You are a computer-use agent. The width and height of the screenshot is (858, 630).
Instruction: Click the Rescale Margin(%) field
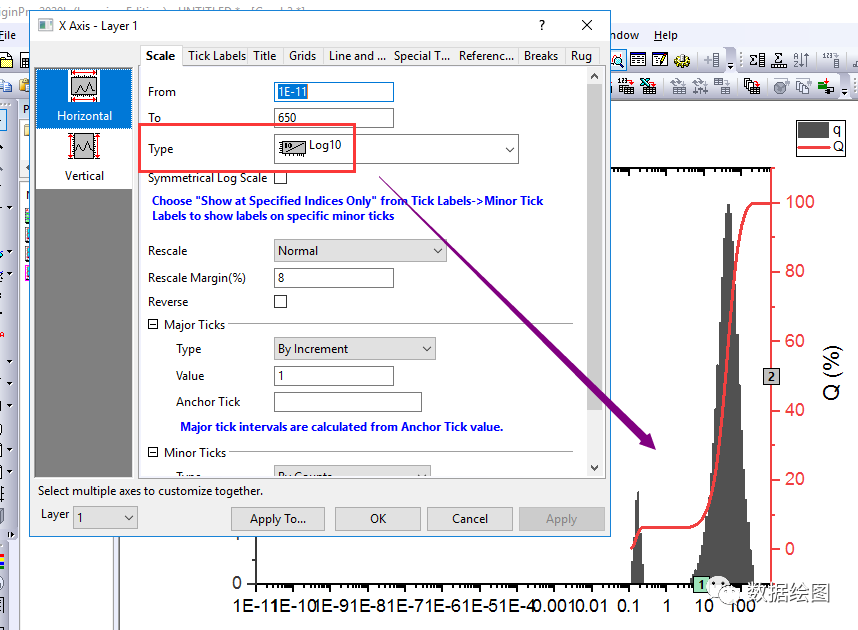333,278
